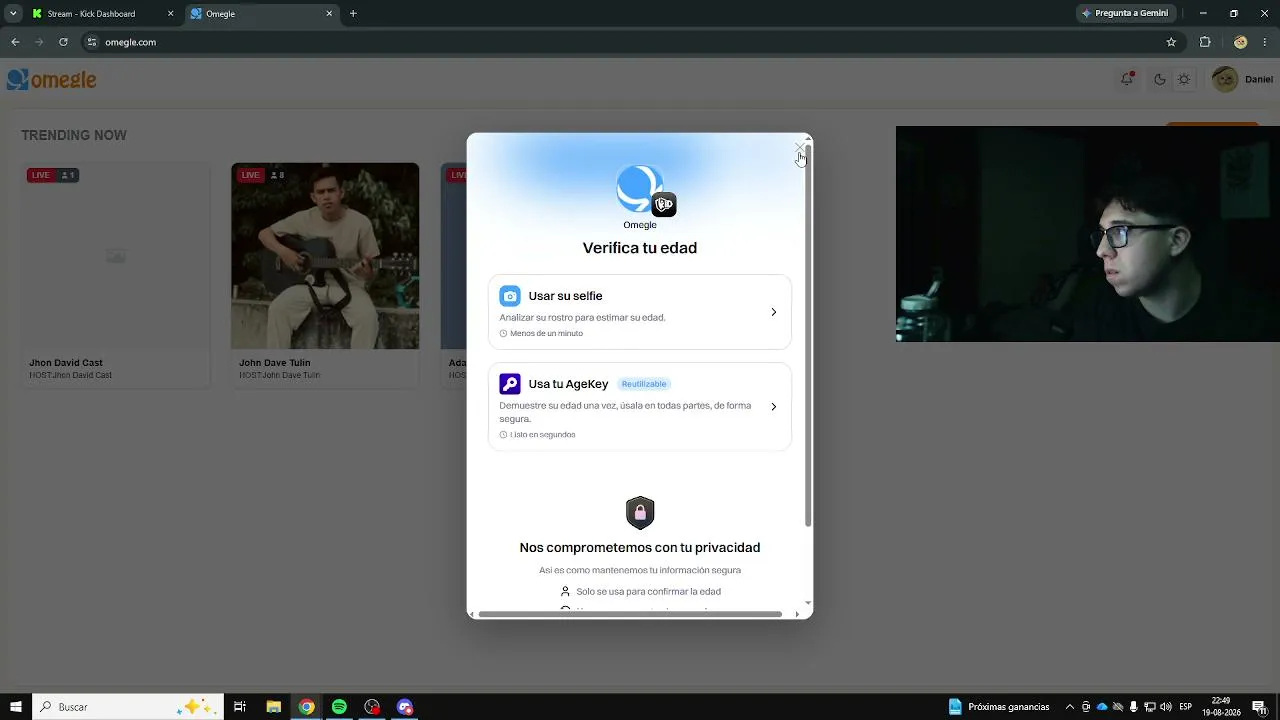This screenshot has width=1280, height=720.
Task: Click the omegle.com address bar
Action: point(632,42)
